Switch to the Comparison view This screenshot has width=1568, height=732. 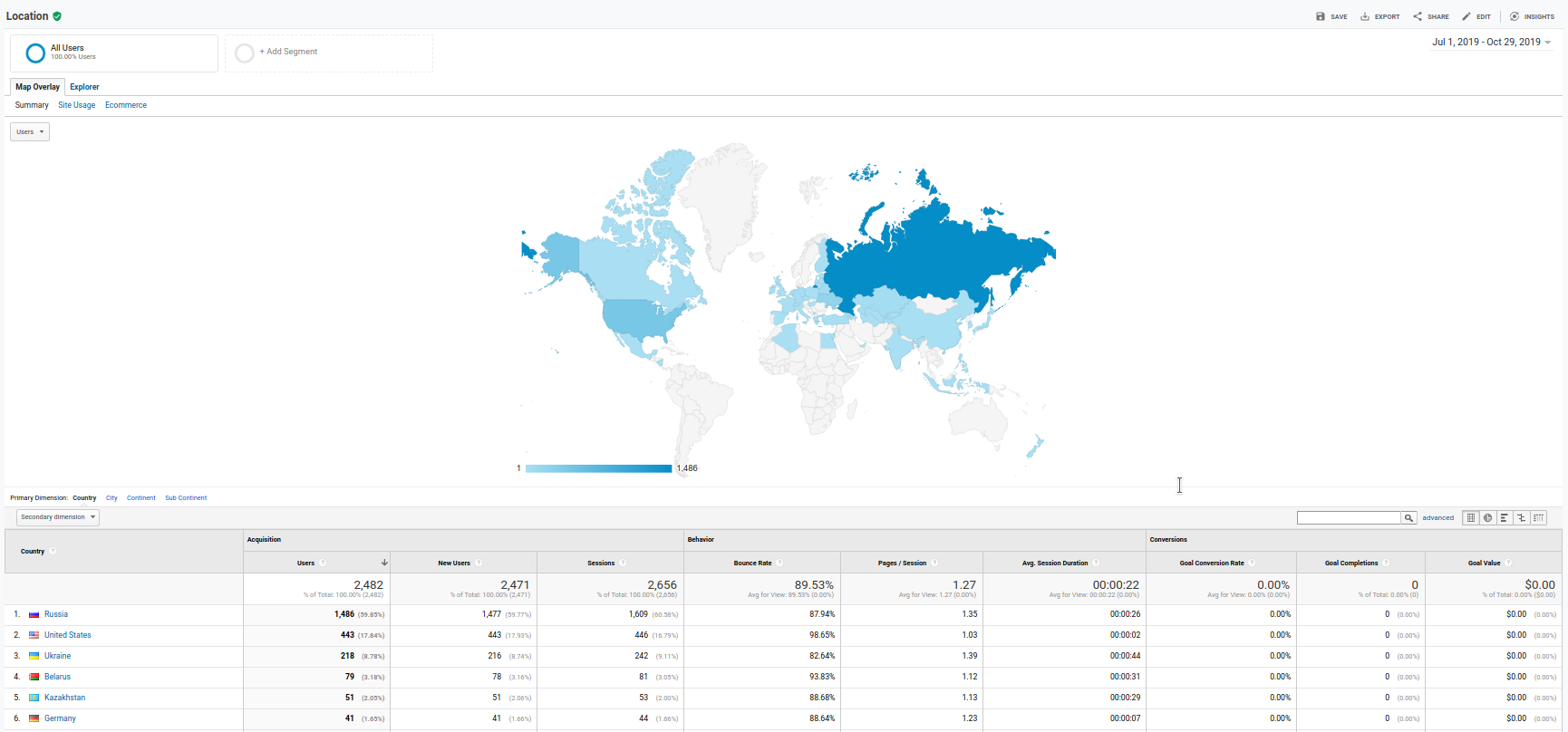click(1522, 518)
